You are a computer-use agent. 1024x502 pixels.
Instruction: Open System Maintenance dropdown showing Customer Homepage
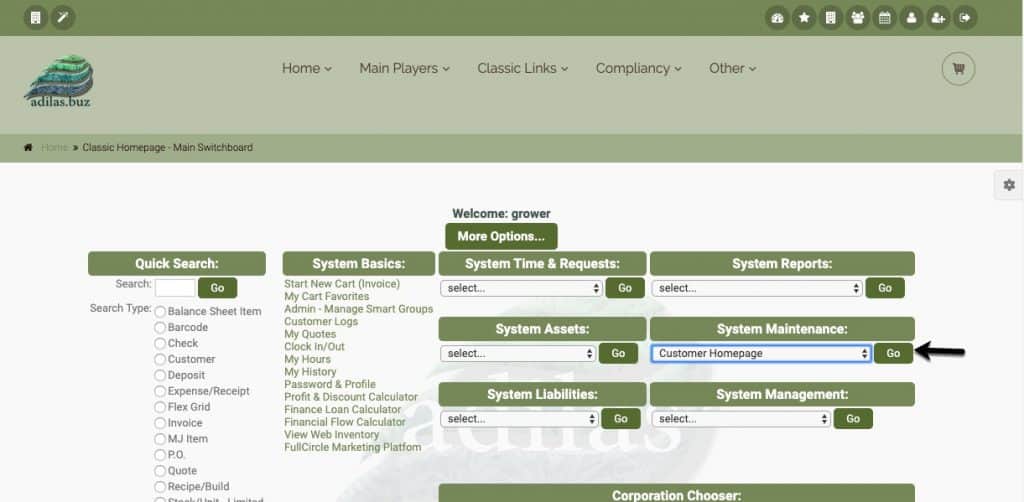761,353
